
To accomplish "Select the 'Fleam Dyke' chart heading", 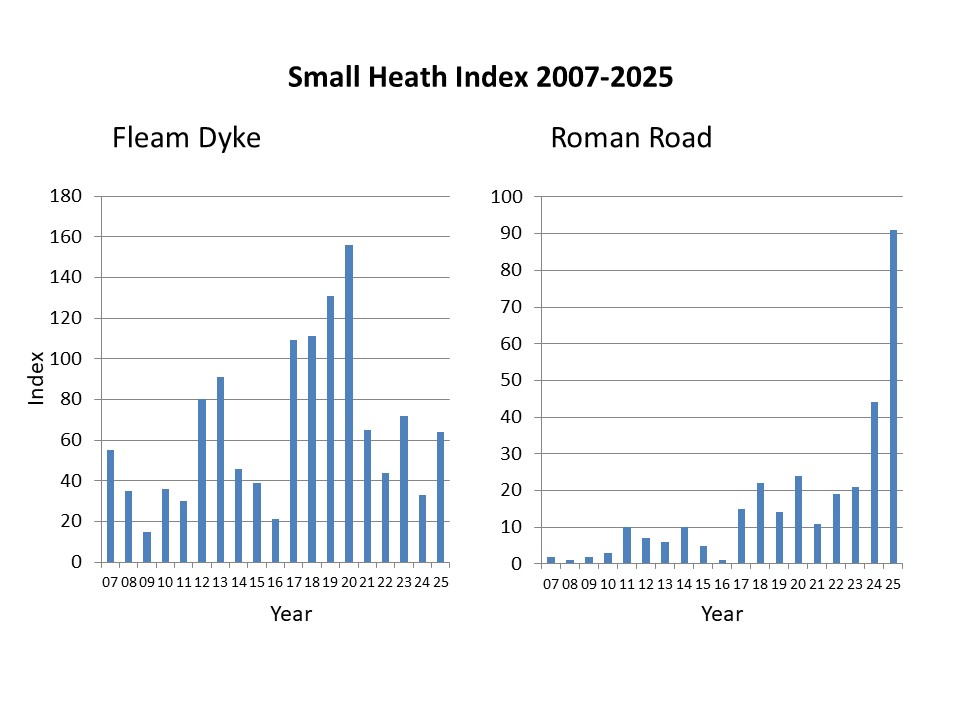I will pos(186,137).
